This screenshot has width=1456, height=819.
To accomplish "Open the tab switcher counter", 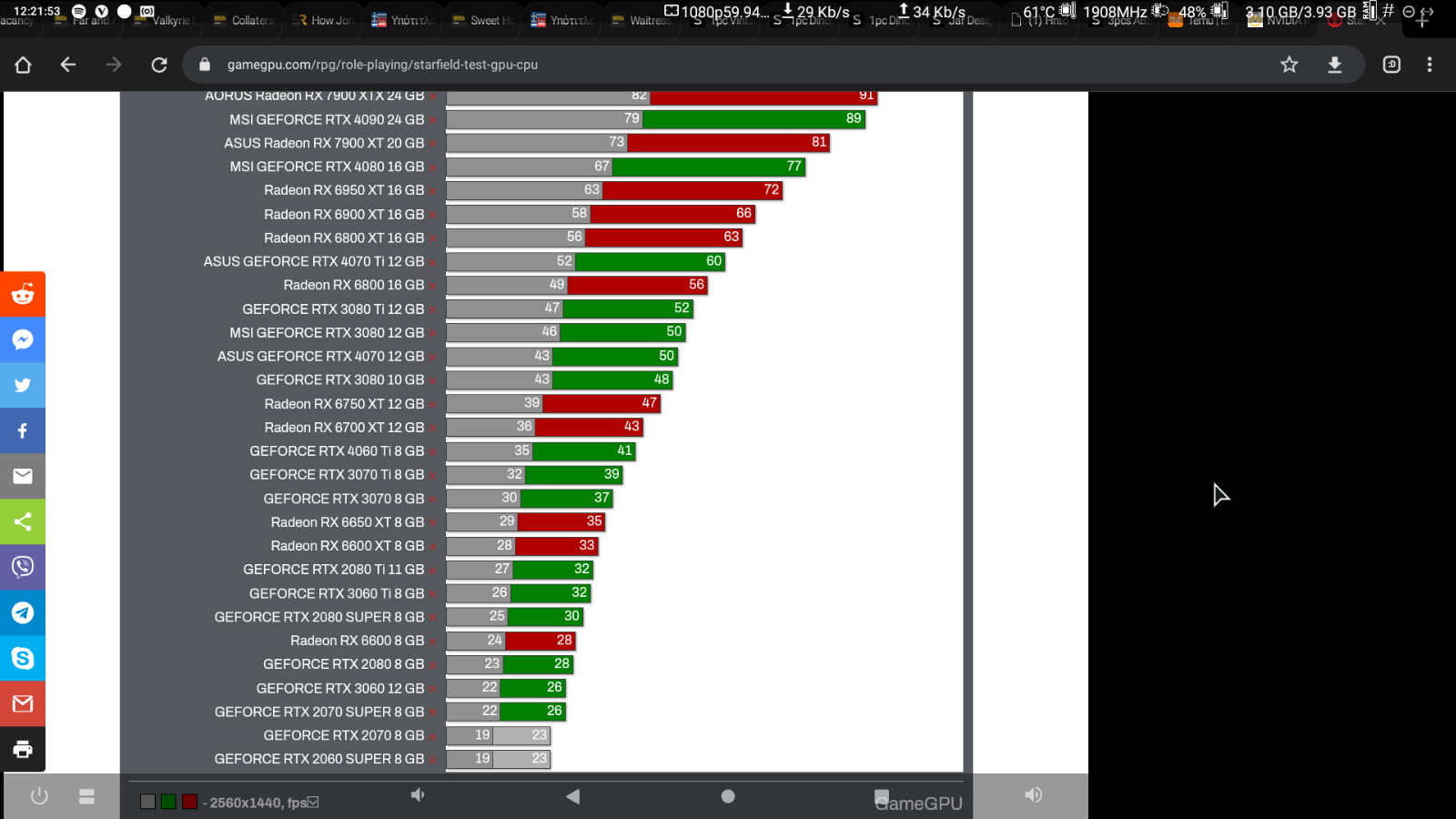I will [1391, 65].
